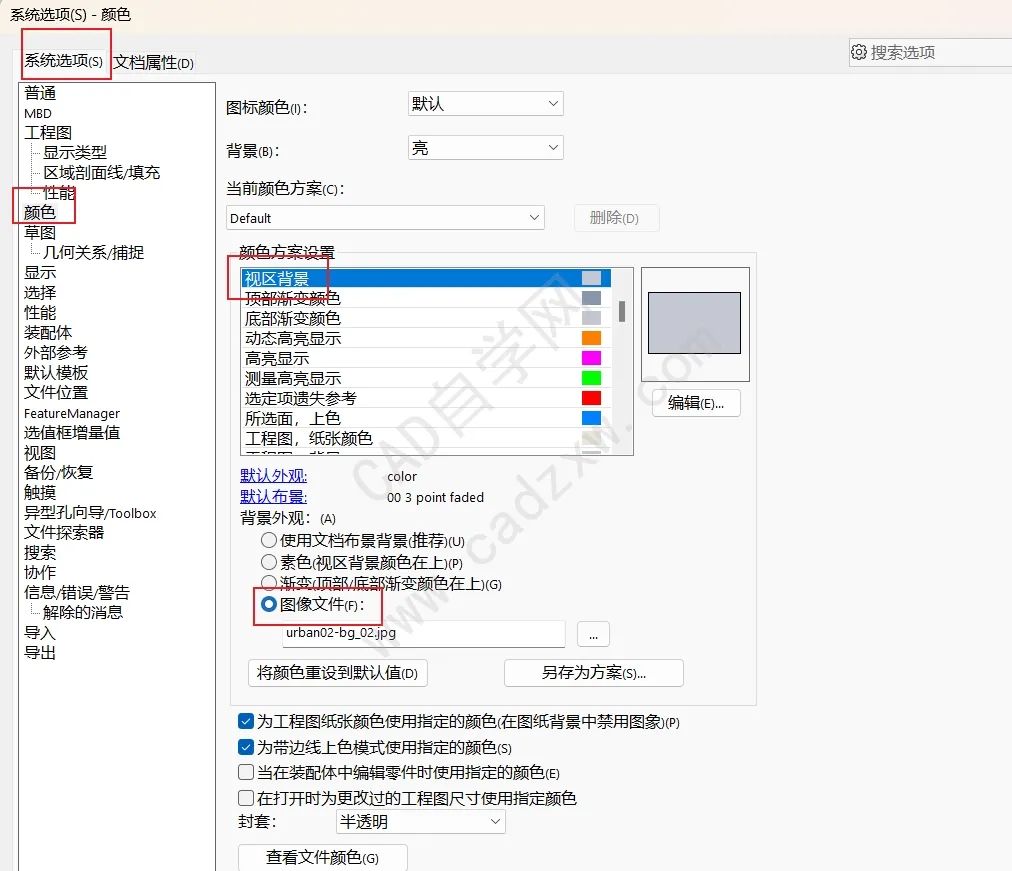Select the 使用文档布景背景(推荐) radio button
The width and height of the screenshot is (1012, 871).
pos(268,539)
